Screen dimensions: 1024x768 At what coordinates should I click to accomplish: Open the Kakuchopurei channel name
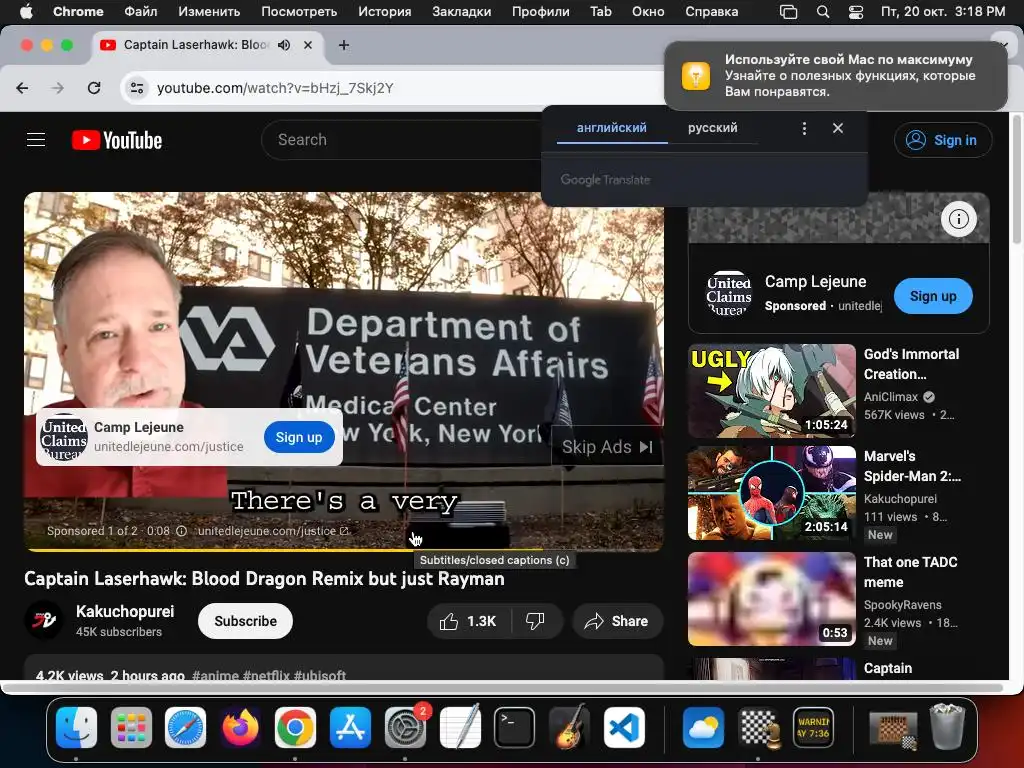click(x=125, y=611)
